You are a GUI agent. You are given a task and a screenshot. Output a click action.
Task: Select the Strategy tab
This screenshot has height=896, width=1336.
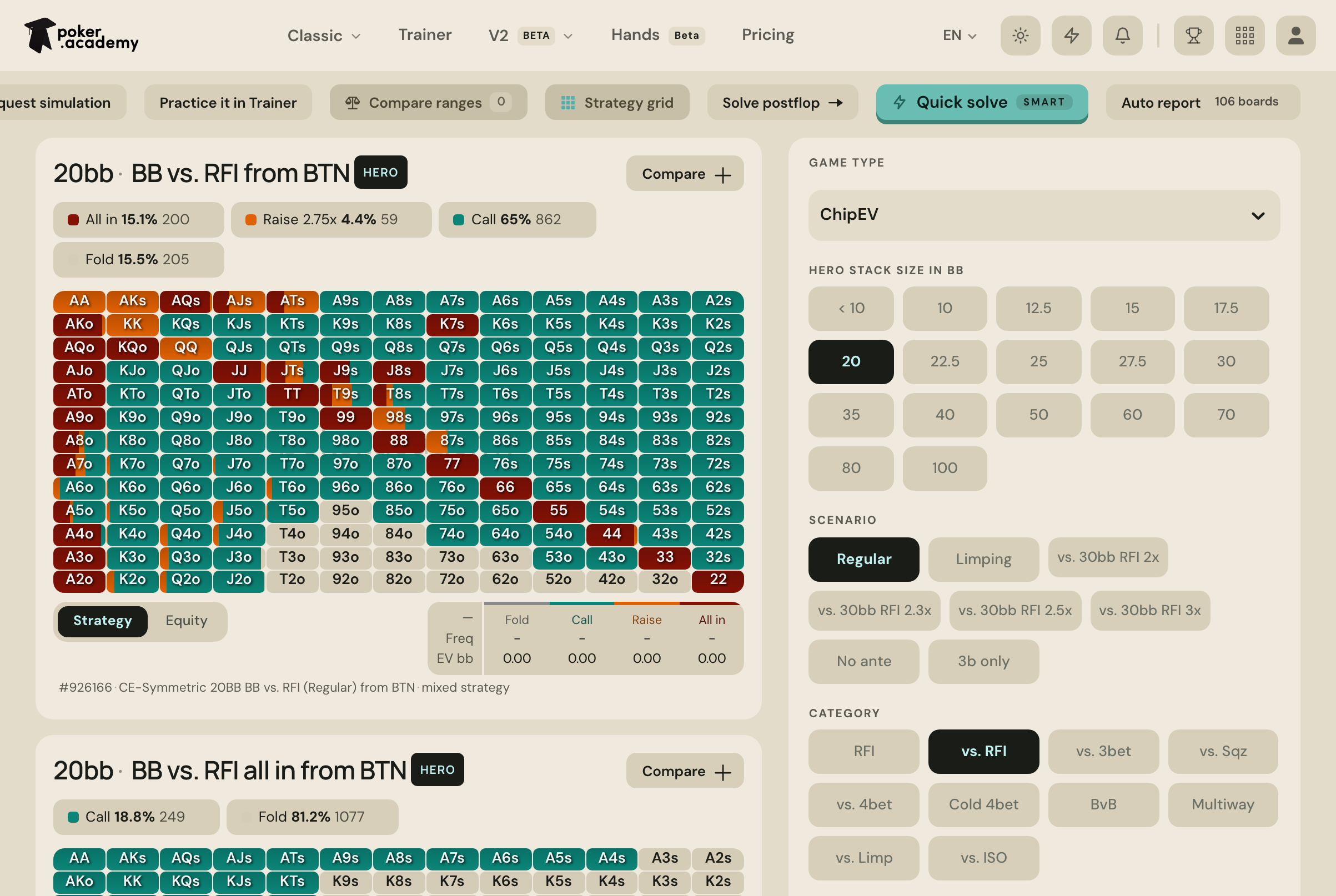click(102, 621)
